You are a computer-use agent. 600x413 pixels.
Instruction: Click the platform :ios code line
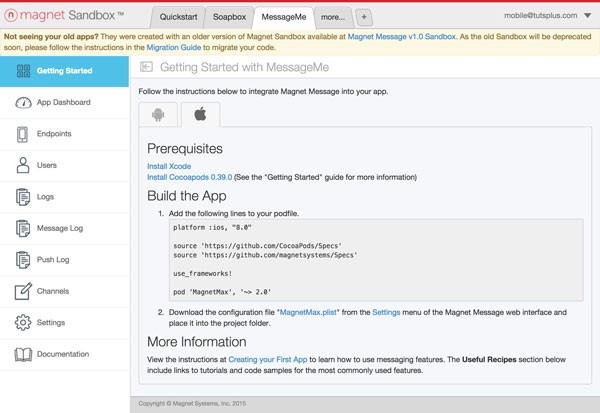[212, 227]
